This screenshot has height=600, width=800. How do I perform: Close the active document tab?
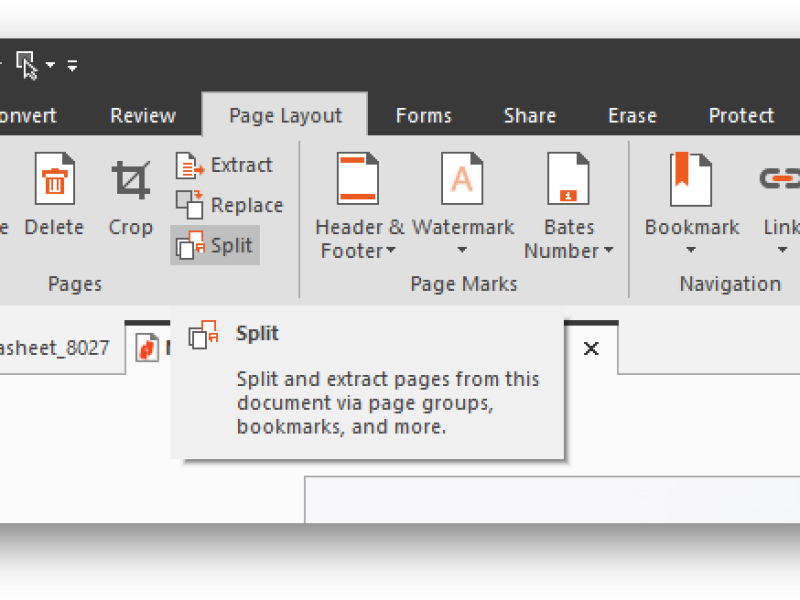(x=591, y=348)
